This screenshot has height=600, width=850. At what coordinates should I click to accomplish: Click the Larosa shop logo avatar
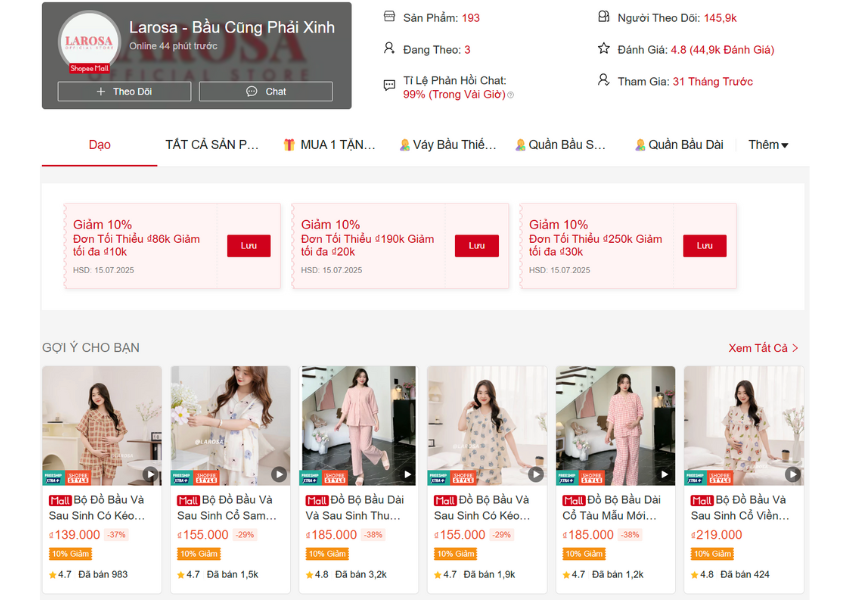[90, 42]
